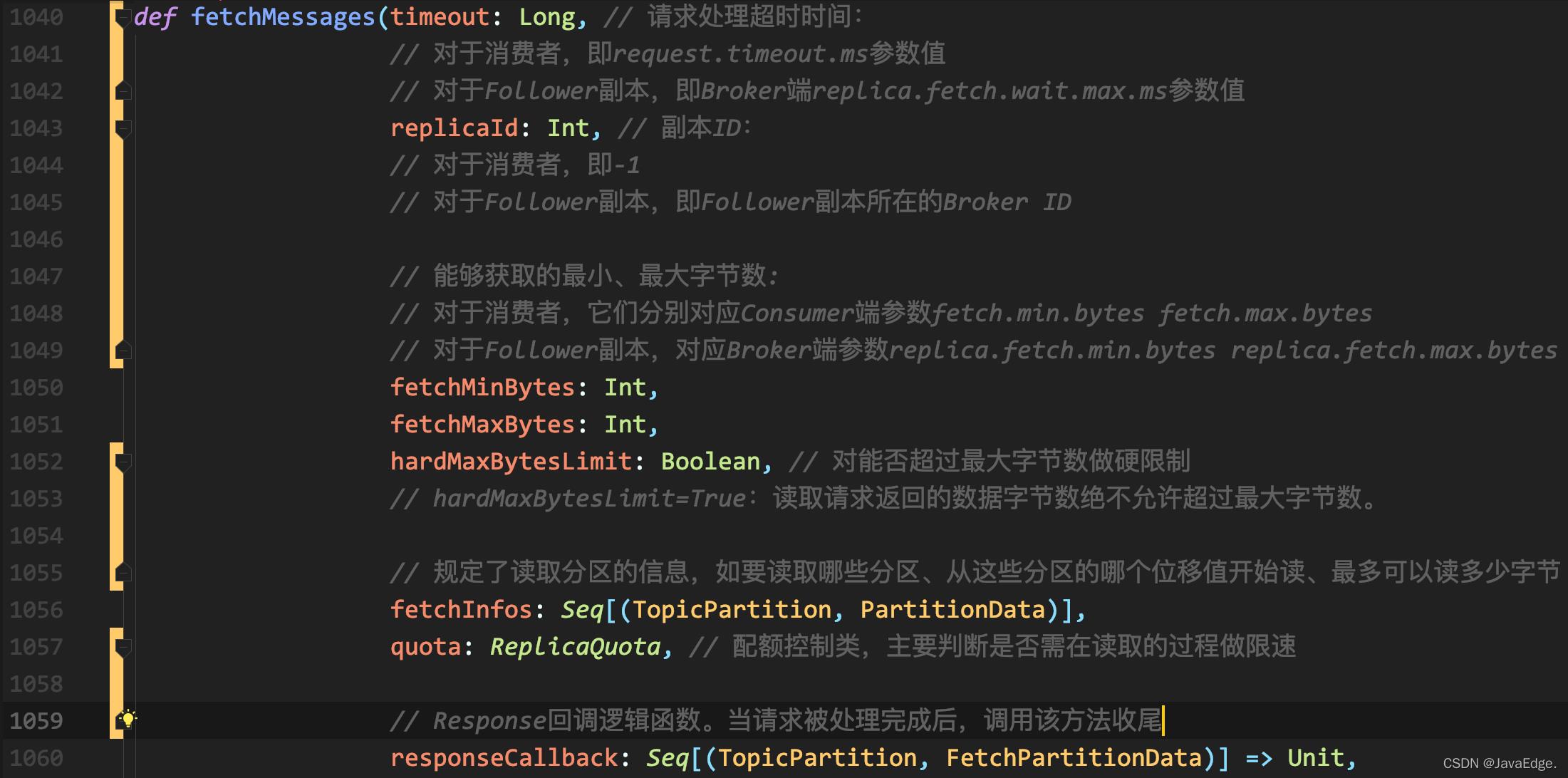Click TopicPartition on line 1056
Viewport: 1568px width, 778px height.
[732, 610]
